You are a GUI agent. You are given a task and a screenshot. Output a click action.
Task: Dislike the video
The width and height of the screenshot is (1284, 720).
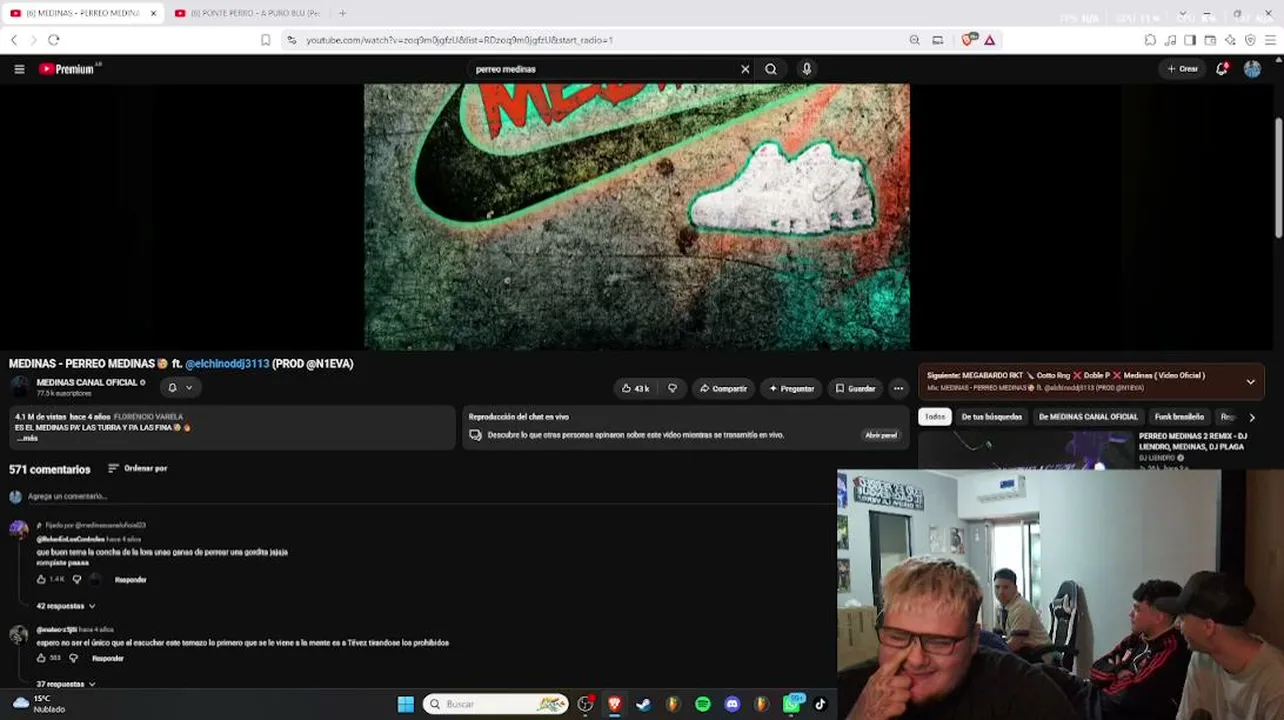(672, 388)
